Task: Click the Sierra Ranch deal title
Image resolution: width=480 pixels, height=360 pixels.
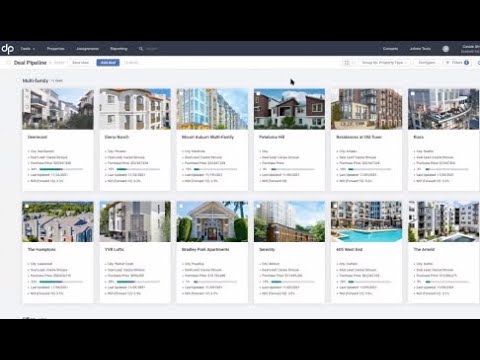Action: [117, 137]
